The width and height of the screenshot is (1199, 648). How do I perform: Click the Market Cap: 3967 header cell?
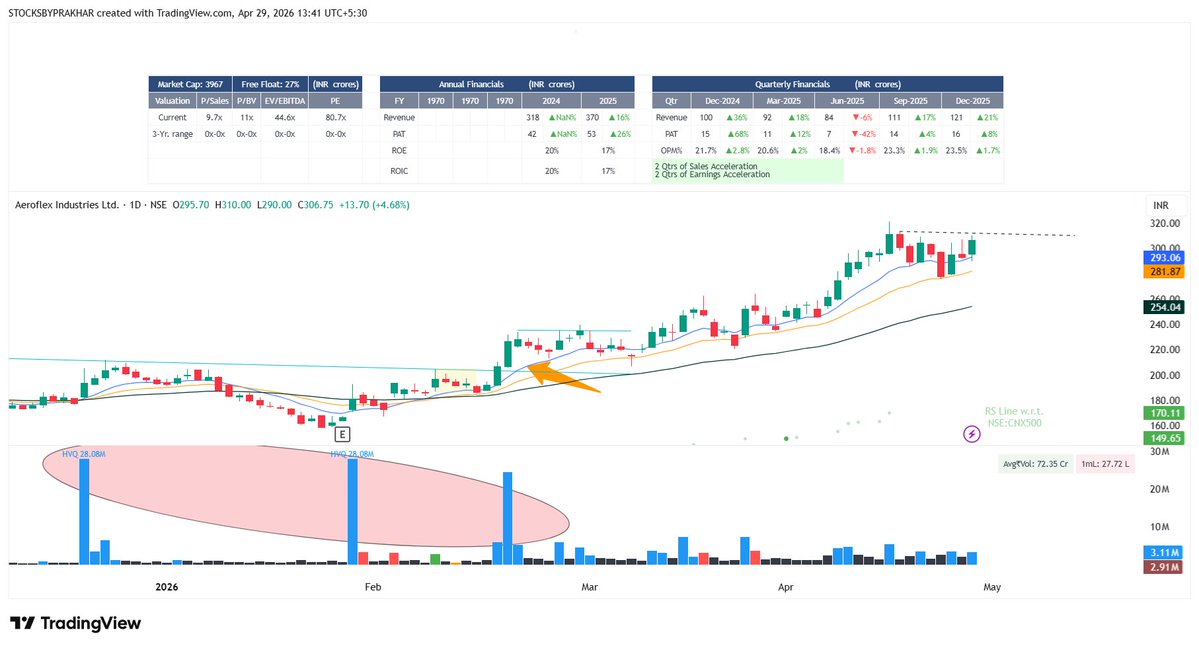(190, 84)
